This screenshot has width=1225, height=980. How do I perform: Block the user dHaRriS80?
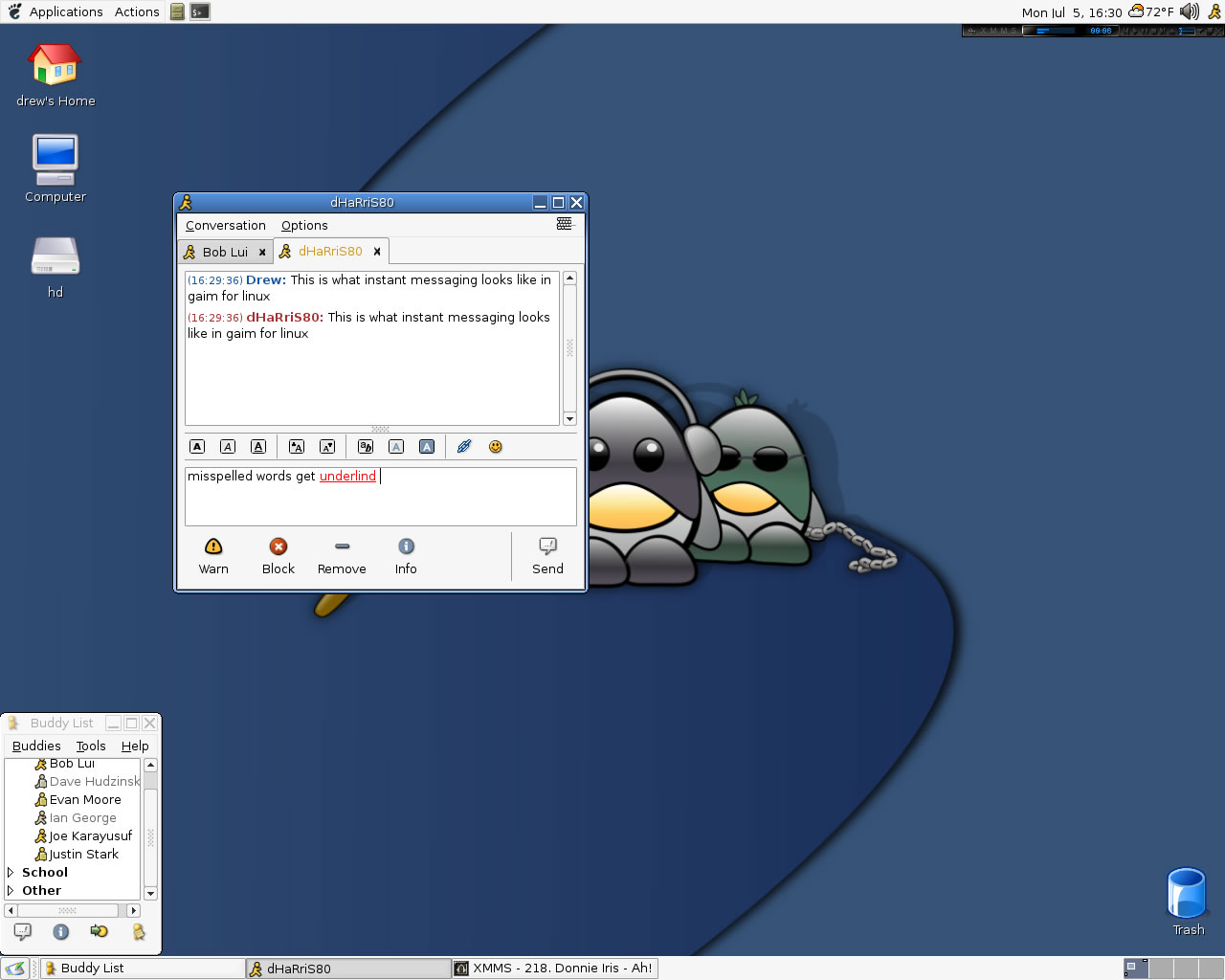(278, 556)
